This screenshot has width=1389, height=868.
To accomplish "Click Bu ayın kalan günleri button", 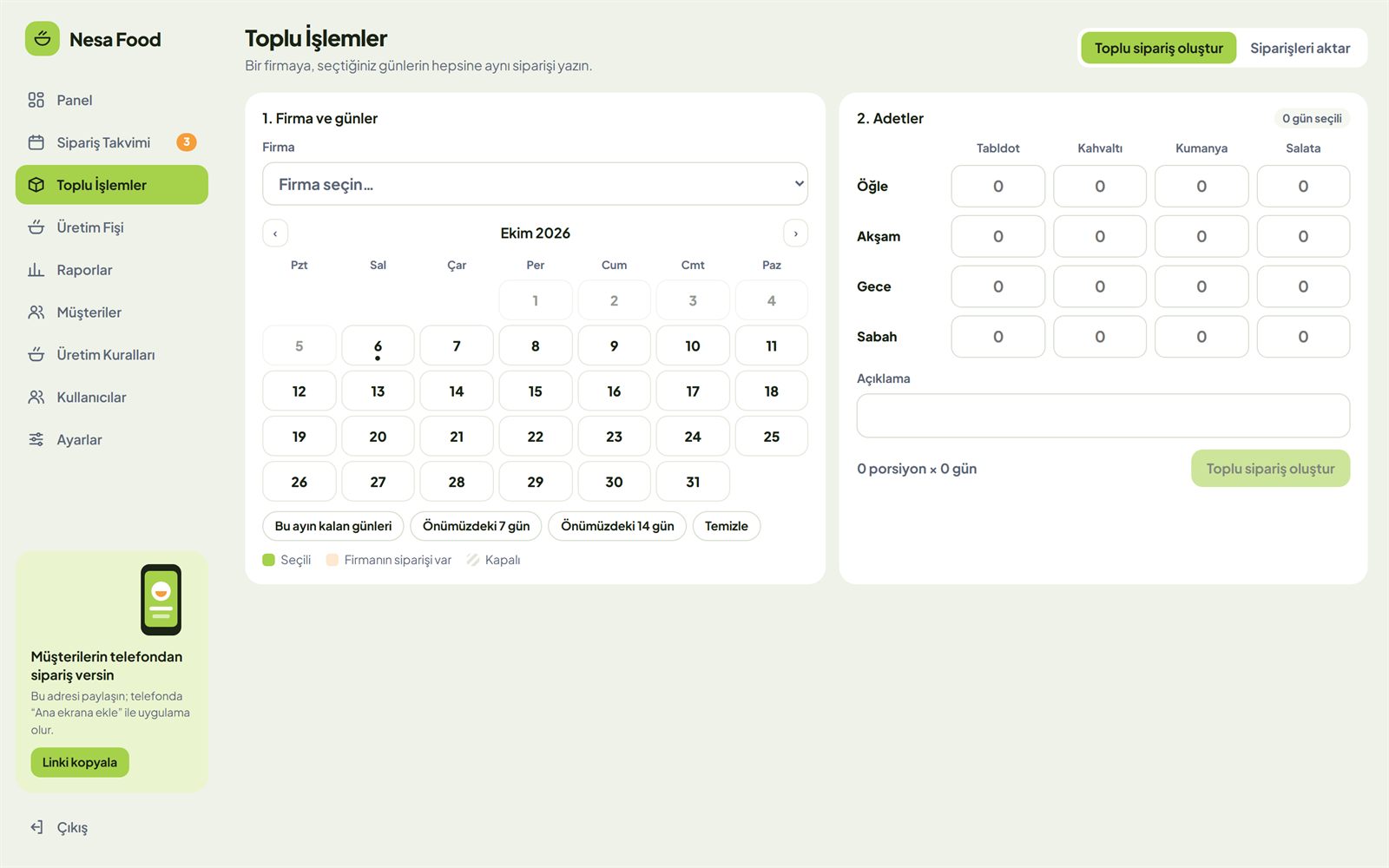I will coord(333,526).
